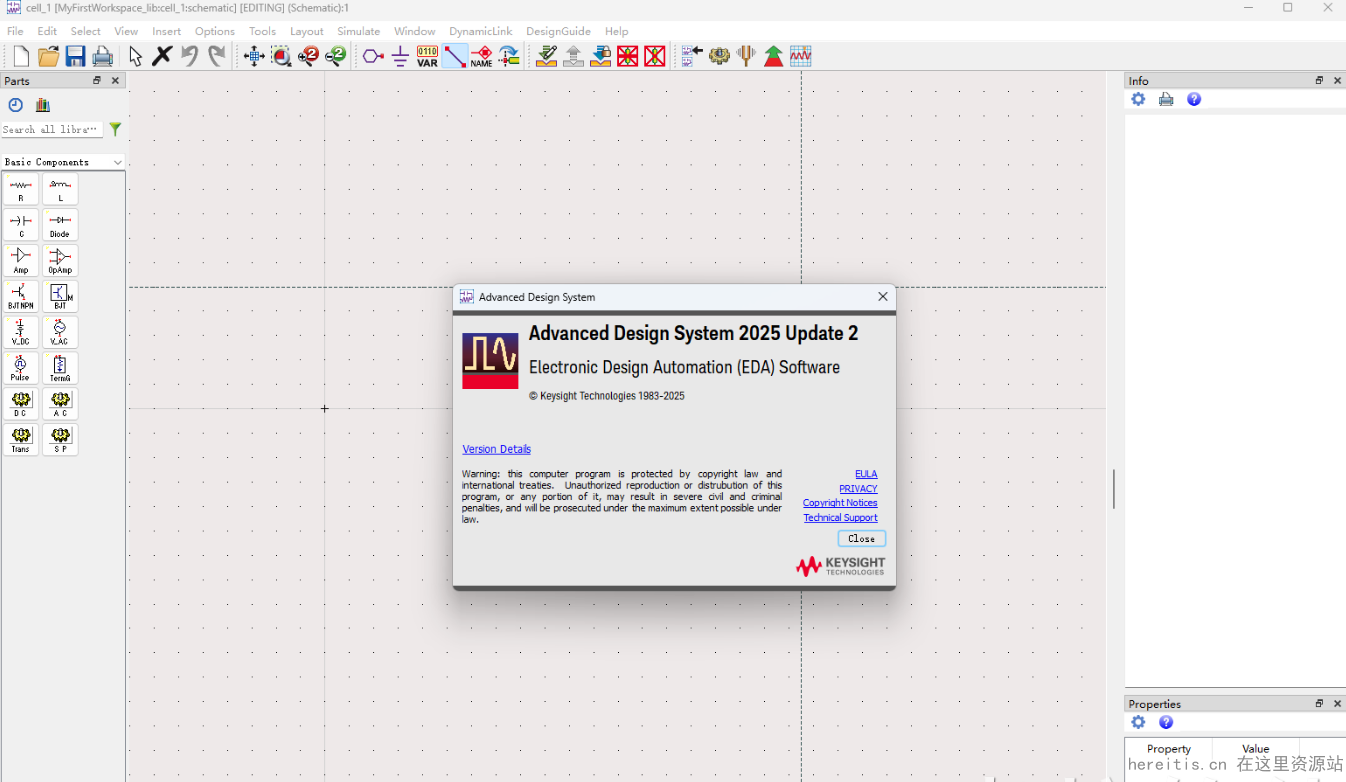Select the arrow pointer tool
1346x782 pixels.
[x=135, y=56]
